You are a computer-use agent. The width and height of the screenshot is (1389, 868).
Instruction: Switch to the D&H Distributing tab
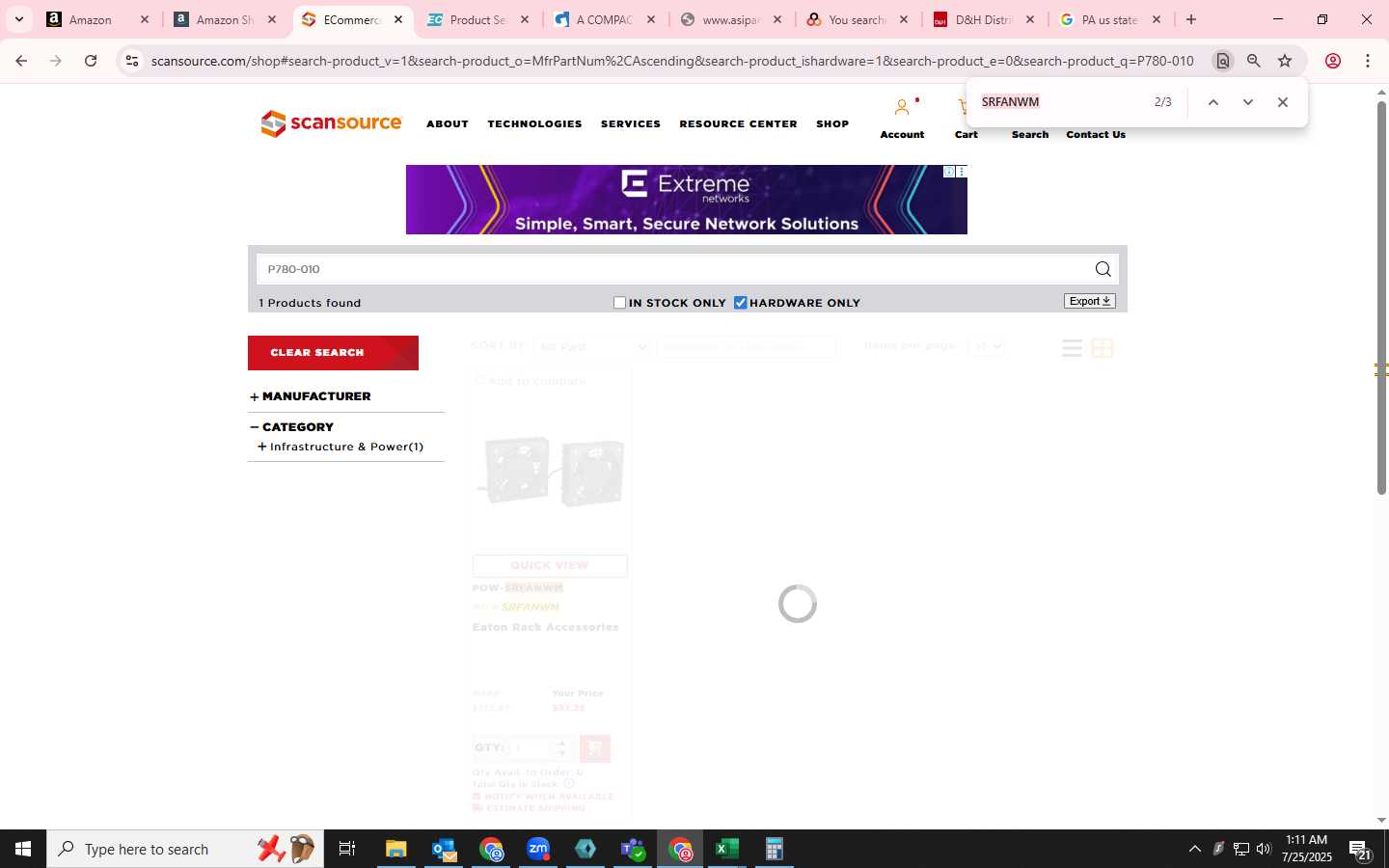click(x=984, y=19)
